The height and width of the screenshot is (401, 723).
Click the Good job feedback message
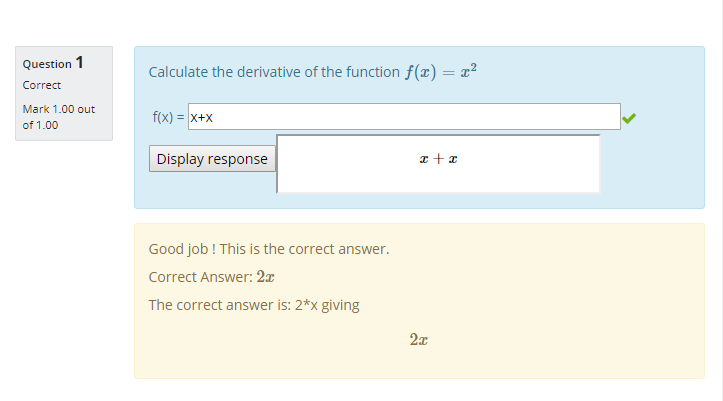coord(268,248)
